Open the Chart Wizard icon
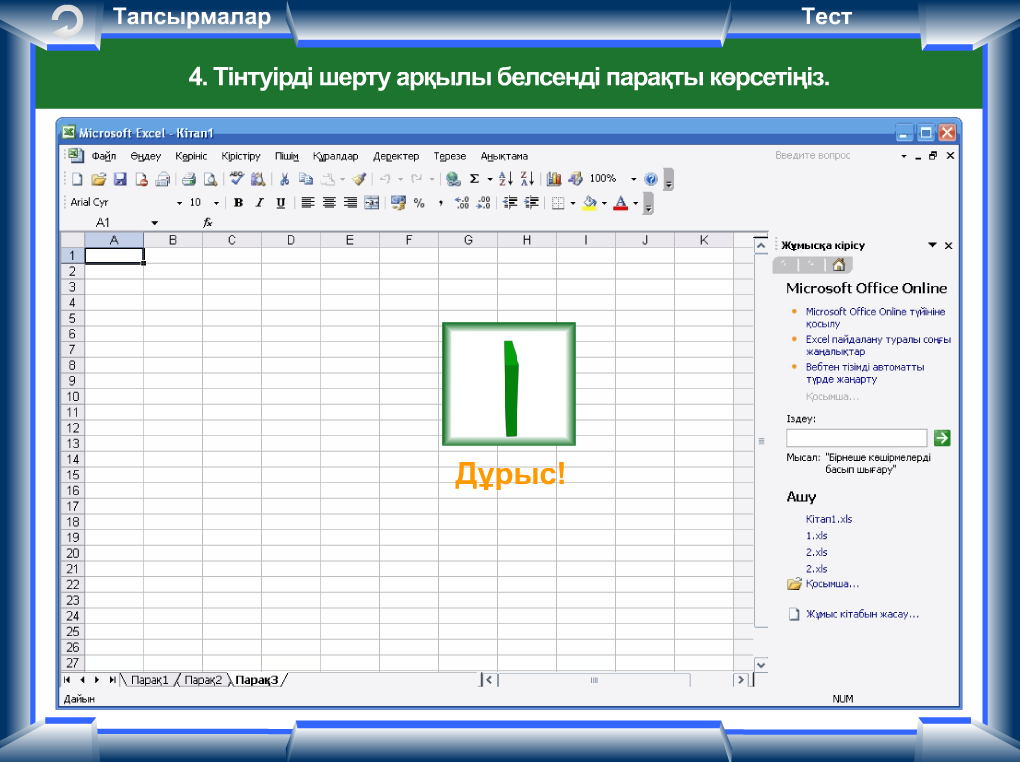This screenshot has height=762, width=1020. (554, 180)
